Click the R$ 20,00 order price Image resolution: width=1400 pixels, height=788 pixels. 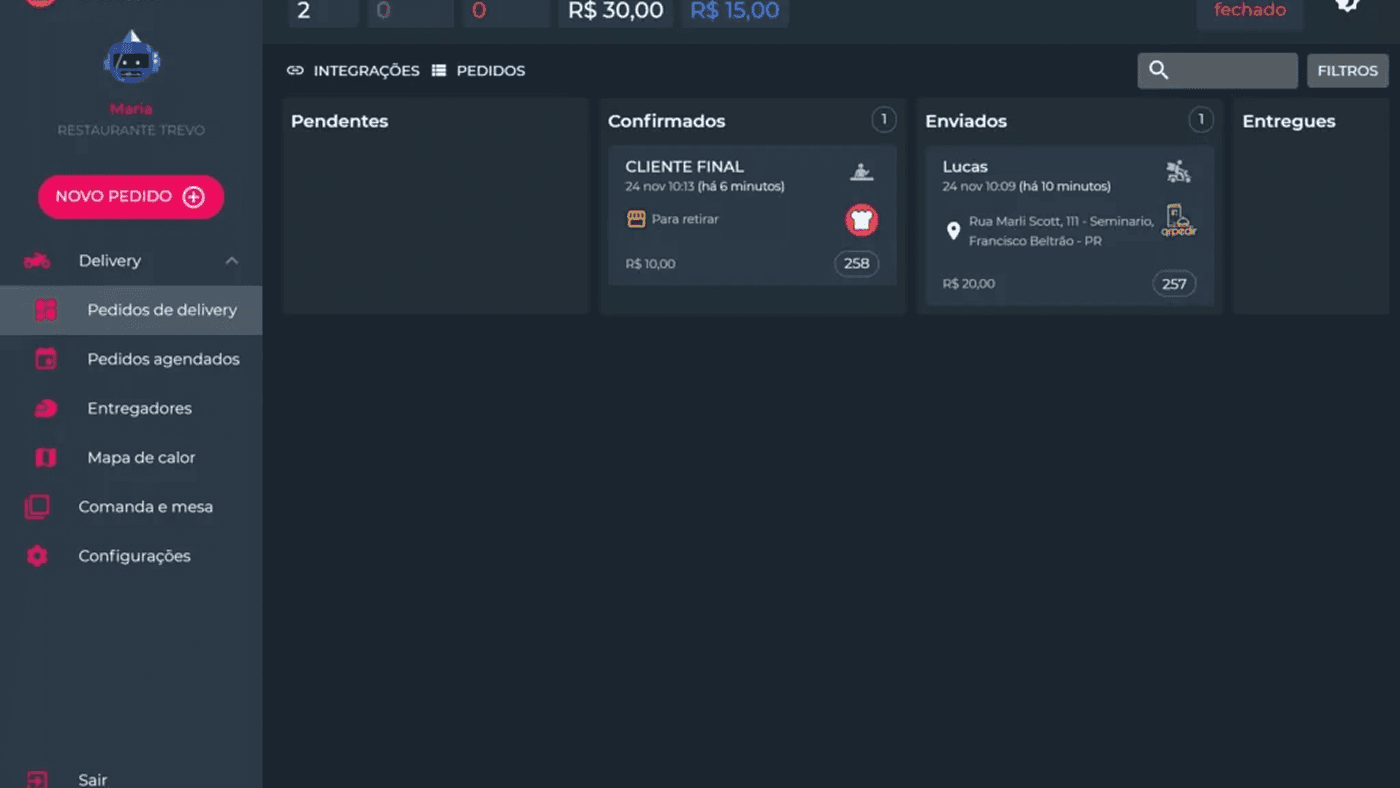pyautogui.click(x=968, y=284)
